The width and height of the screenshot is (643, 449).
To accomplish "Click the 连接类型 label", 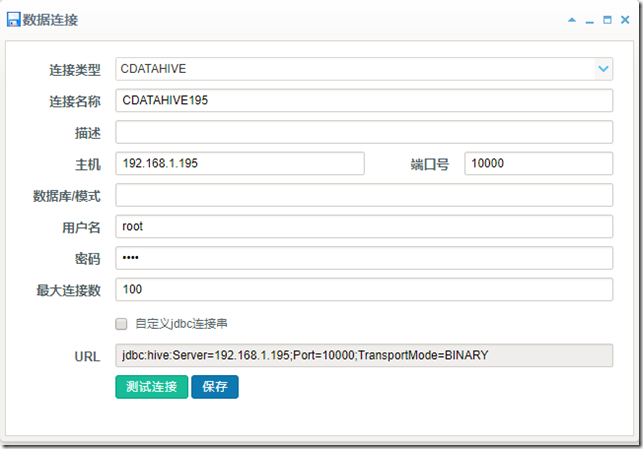I will tap(75, 70).
